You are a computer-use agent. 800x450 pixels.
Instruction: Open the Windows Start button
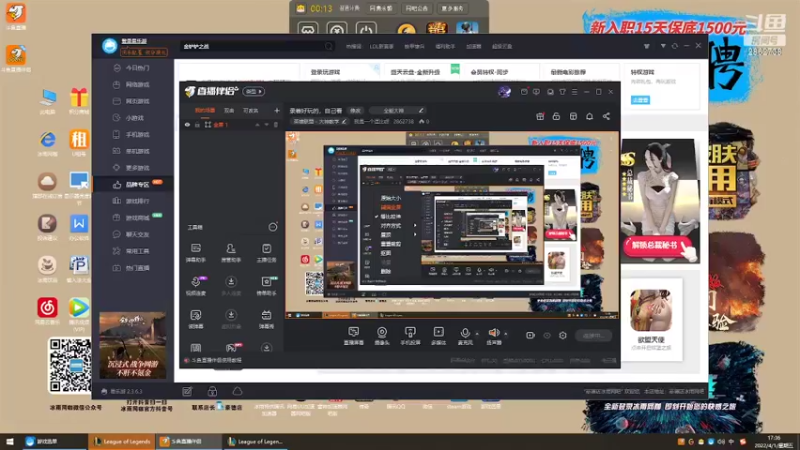coord(10,441)
